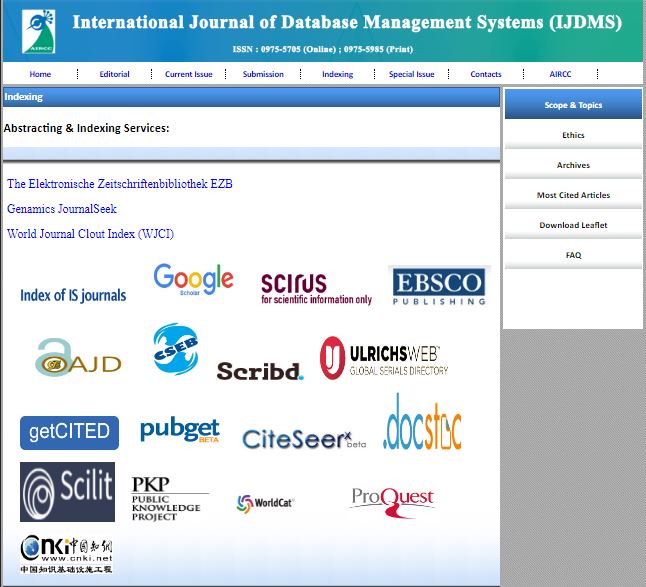
Task: Click the CSEB globe logo
Action: [176, 349]
